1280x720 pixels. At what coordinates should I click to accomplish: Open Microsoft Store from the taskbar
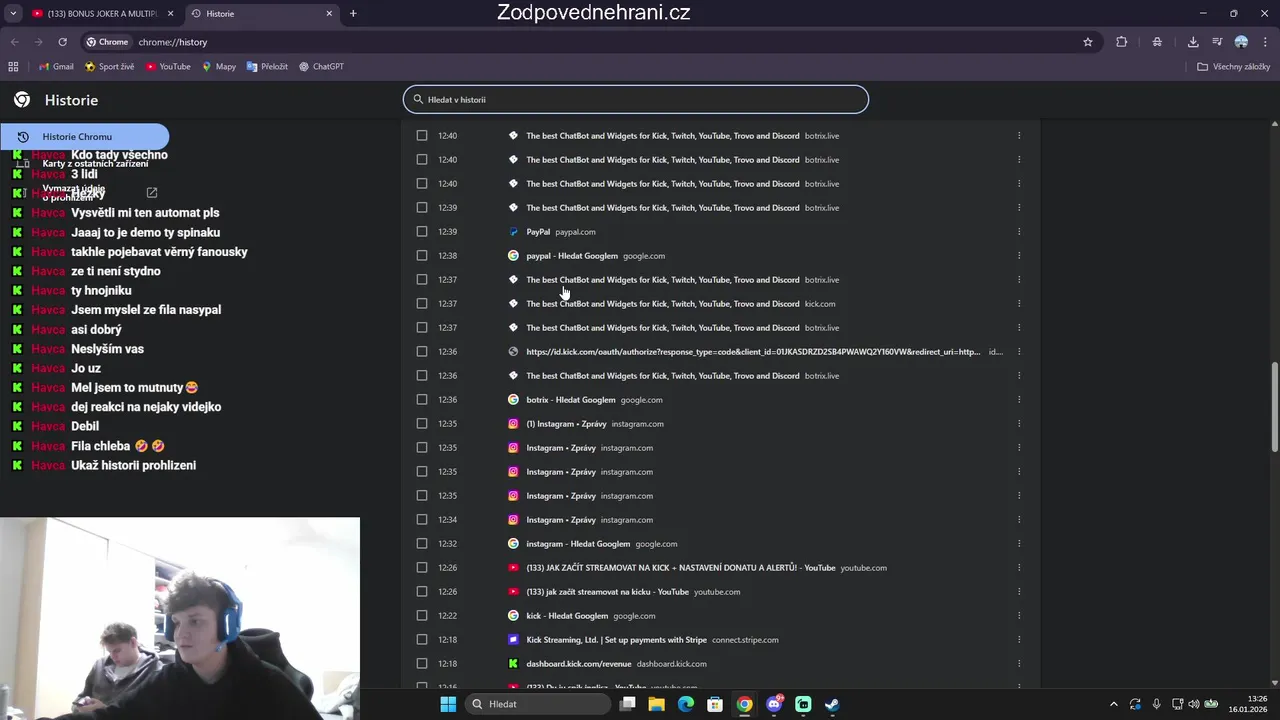point(715,704)
